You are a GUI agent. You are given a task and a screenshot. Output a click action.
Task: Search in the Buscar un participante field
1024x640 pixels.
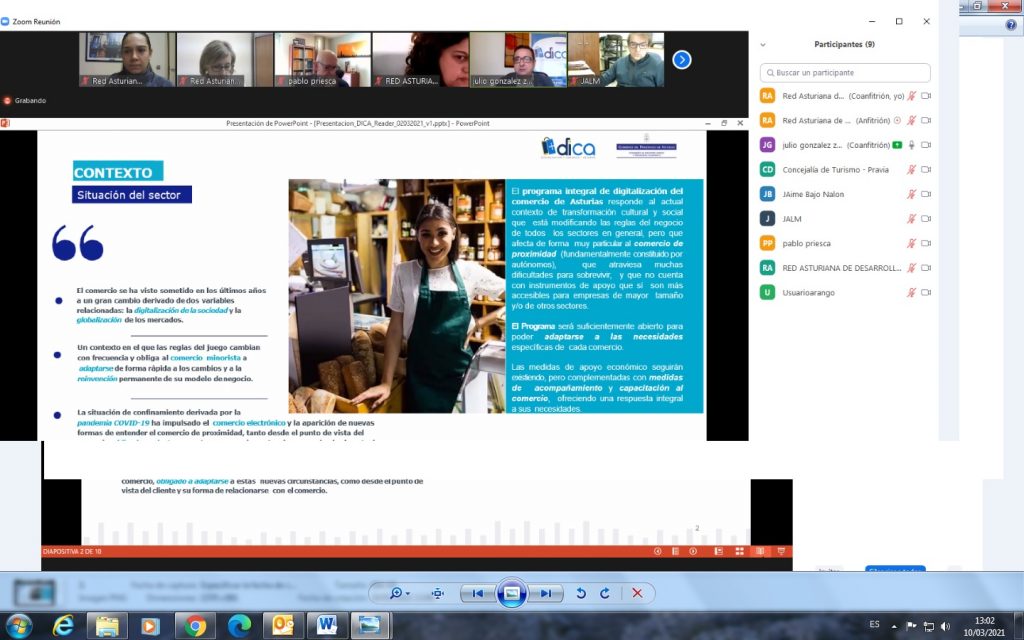click(845, 73)
